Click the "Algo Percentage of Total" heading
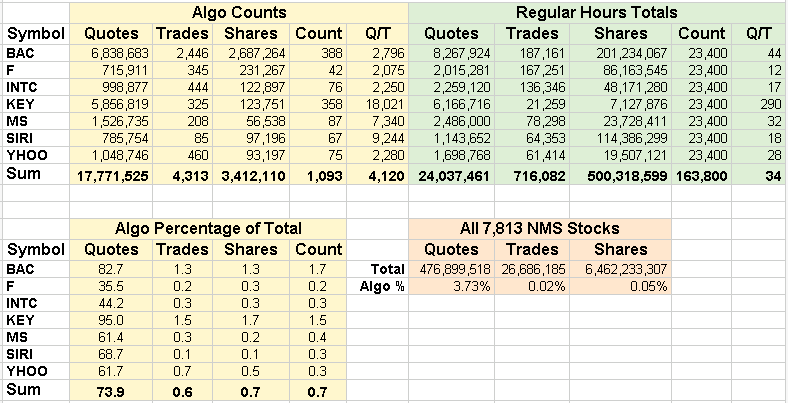 (x=208, y=230)
